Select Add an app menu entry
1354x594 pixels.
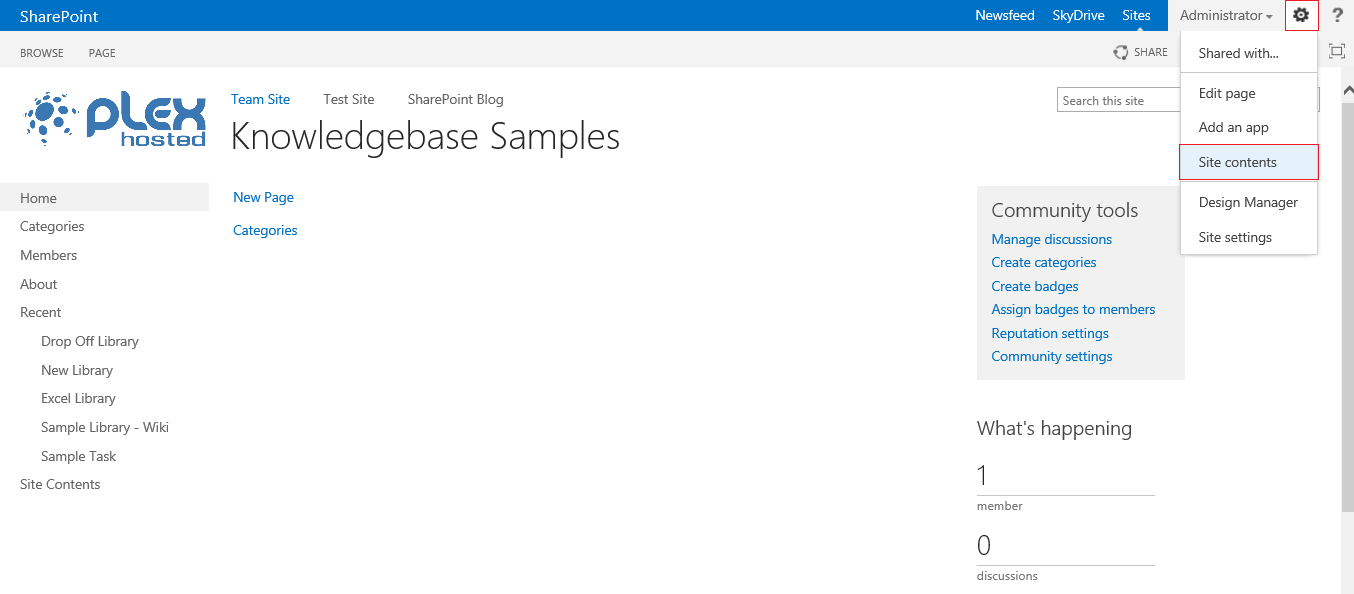(1233, 127)
